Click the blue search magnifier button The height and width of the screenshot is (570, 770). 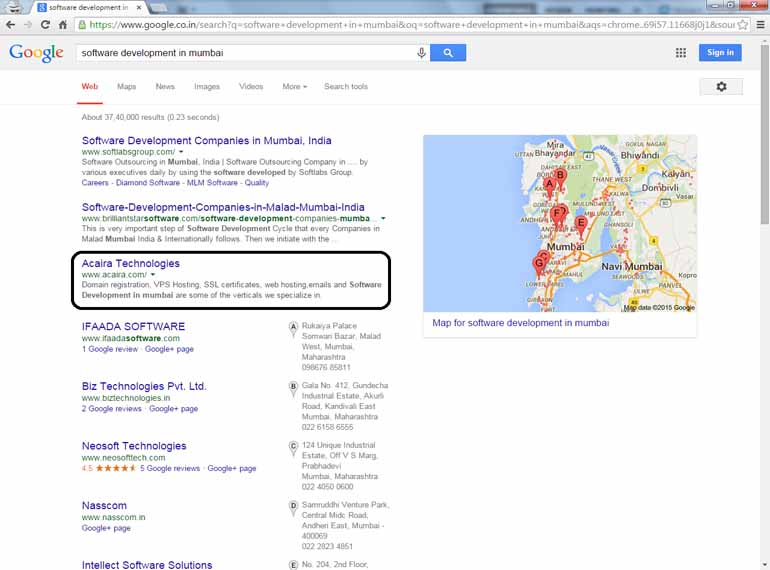(x=448, y=53)
